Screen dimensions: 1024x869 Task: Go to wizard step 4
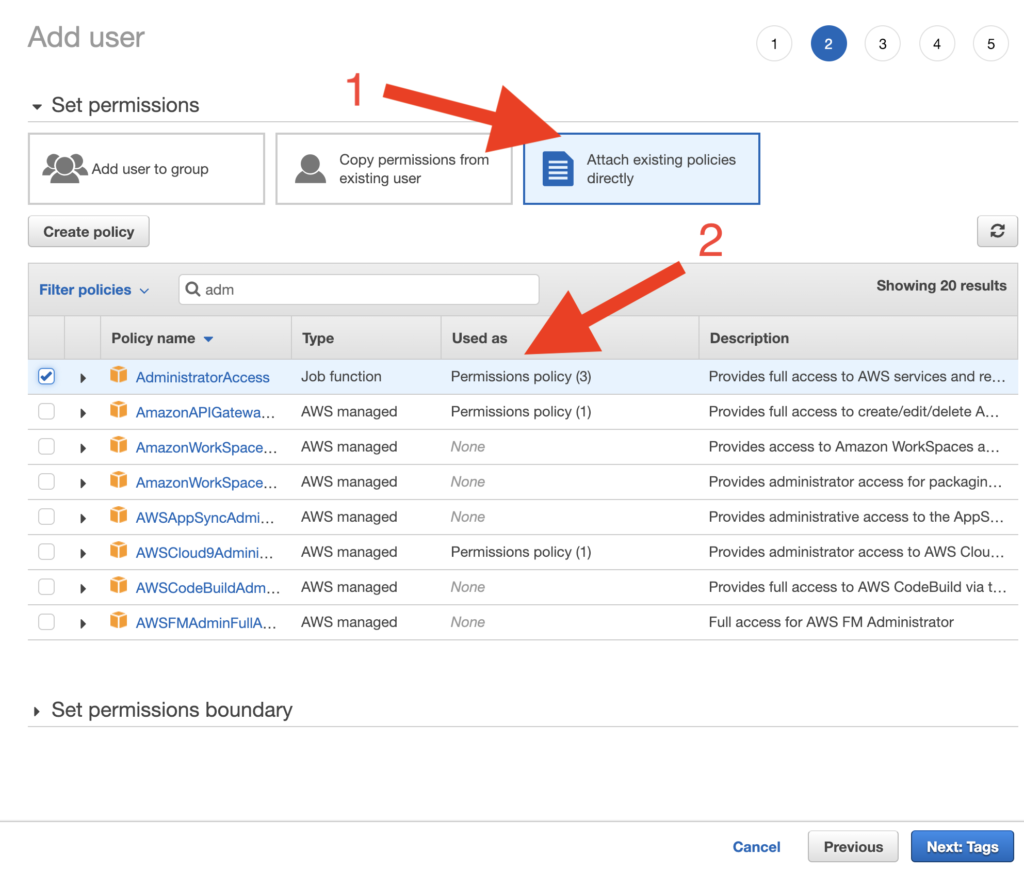936,44
